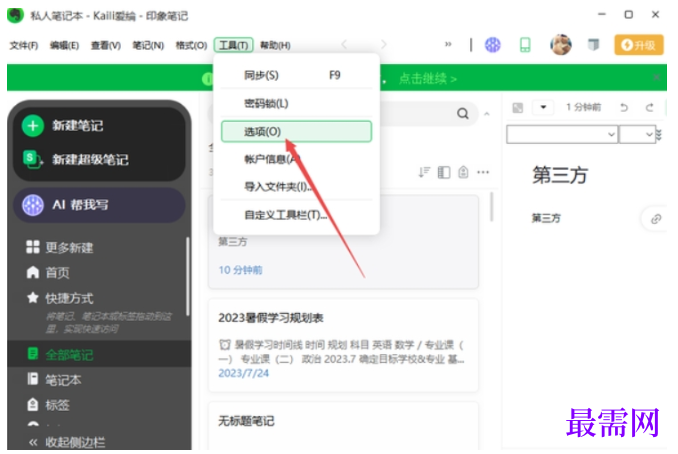Click the 工具(T) menu
The image size is (678, 454).
pos(233,45)
